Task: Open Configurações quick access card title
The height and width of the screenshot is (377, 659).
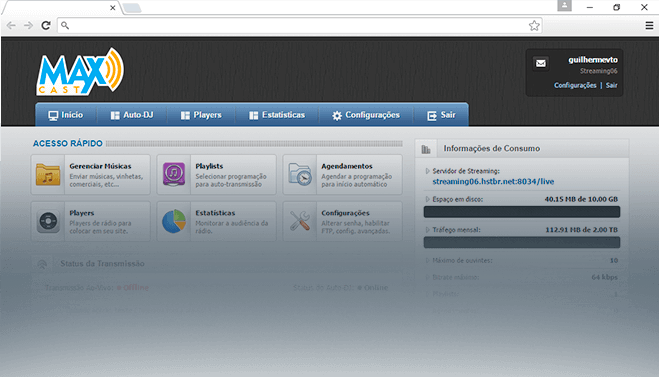Action: click(345, 213)
